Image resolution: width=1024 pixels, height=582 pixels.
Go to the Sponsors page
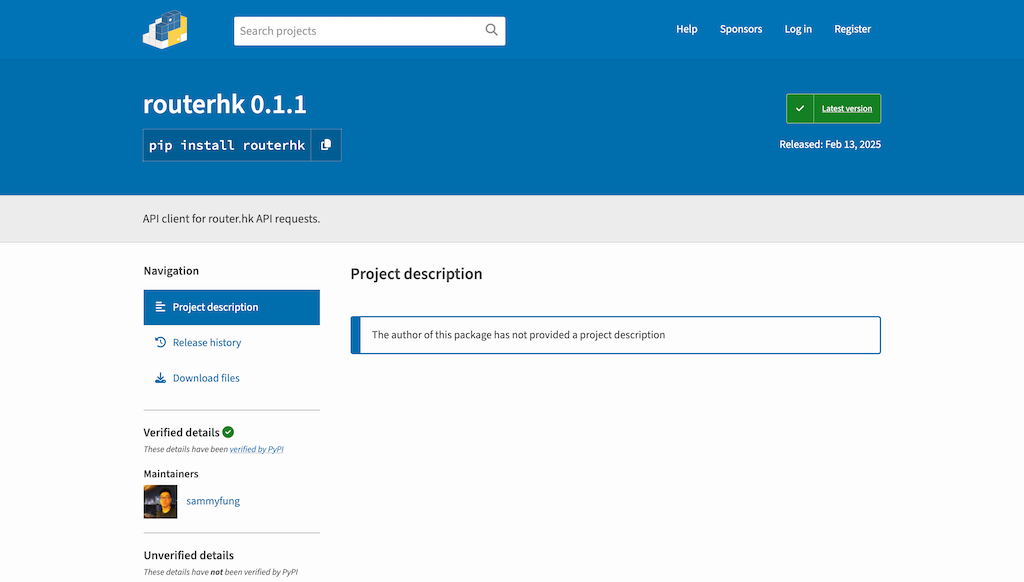point(740,29)
